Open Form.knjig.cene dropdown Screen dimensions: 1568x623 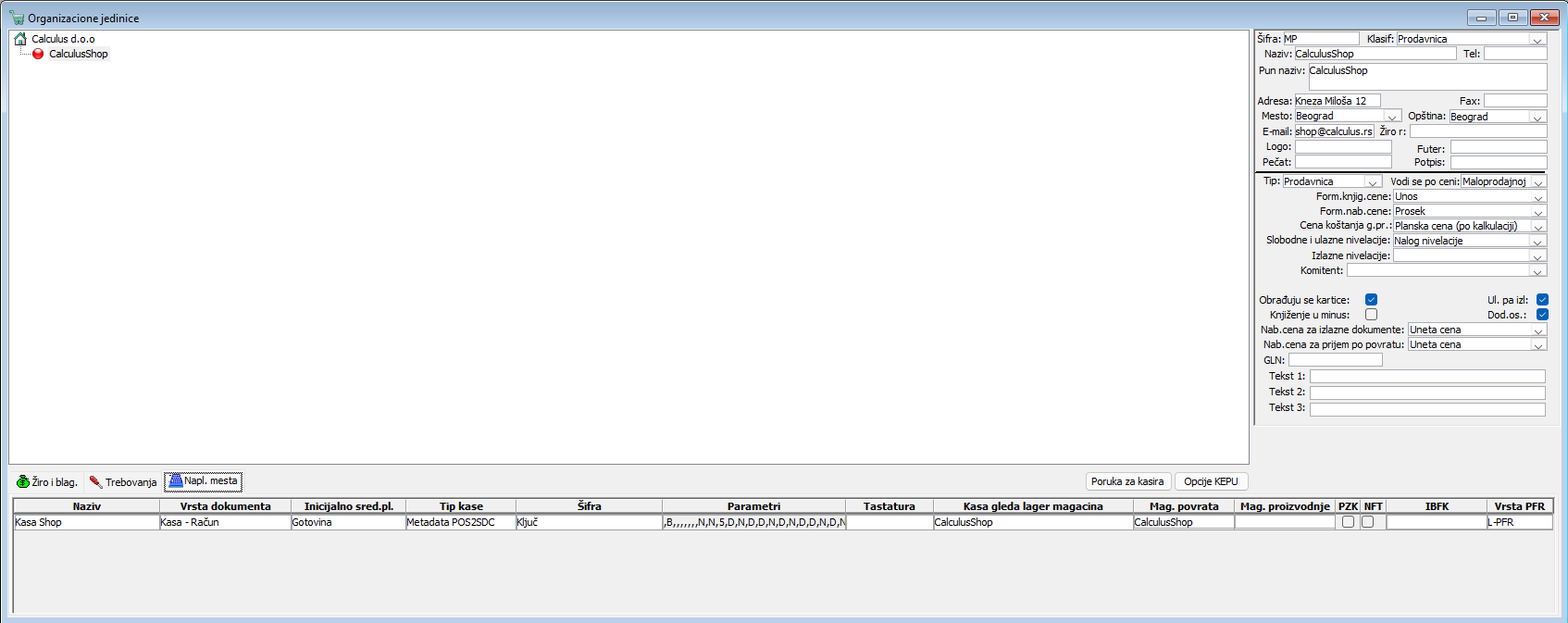tap(1537, 197)
